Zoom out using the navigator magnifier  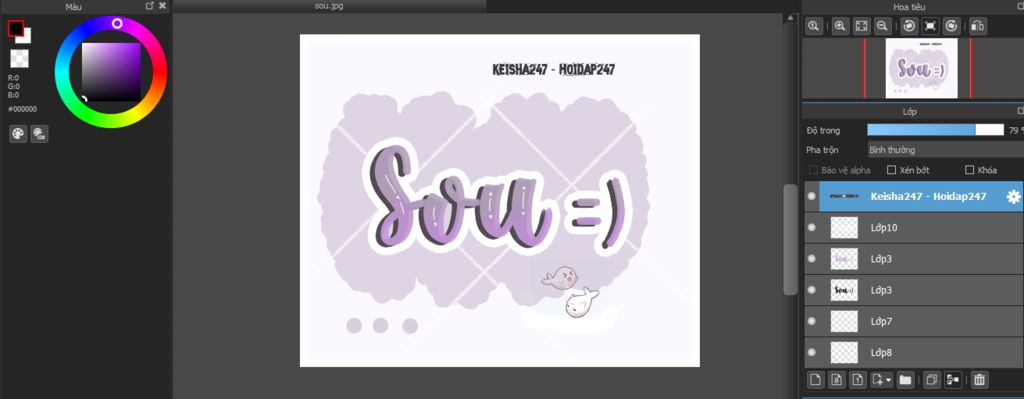pyautogui.click(x=882, y=26)
